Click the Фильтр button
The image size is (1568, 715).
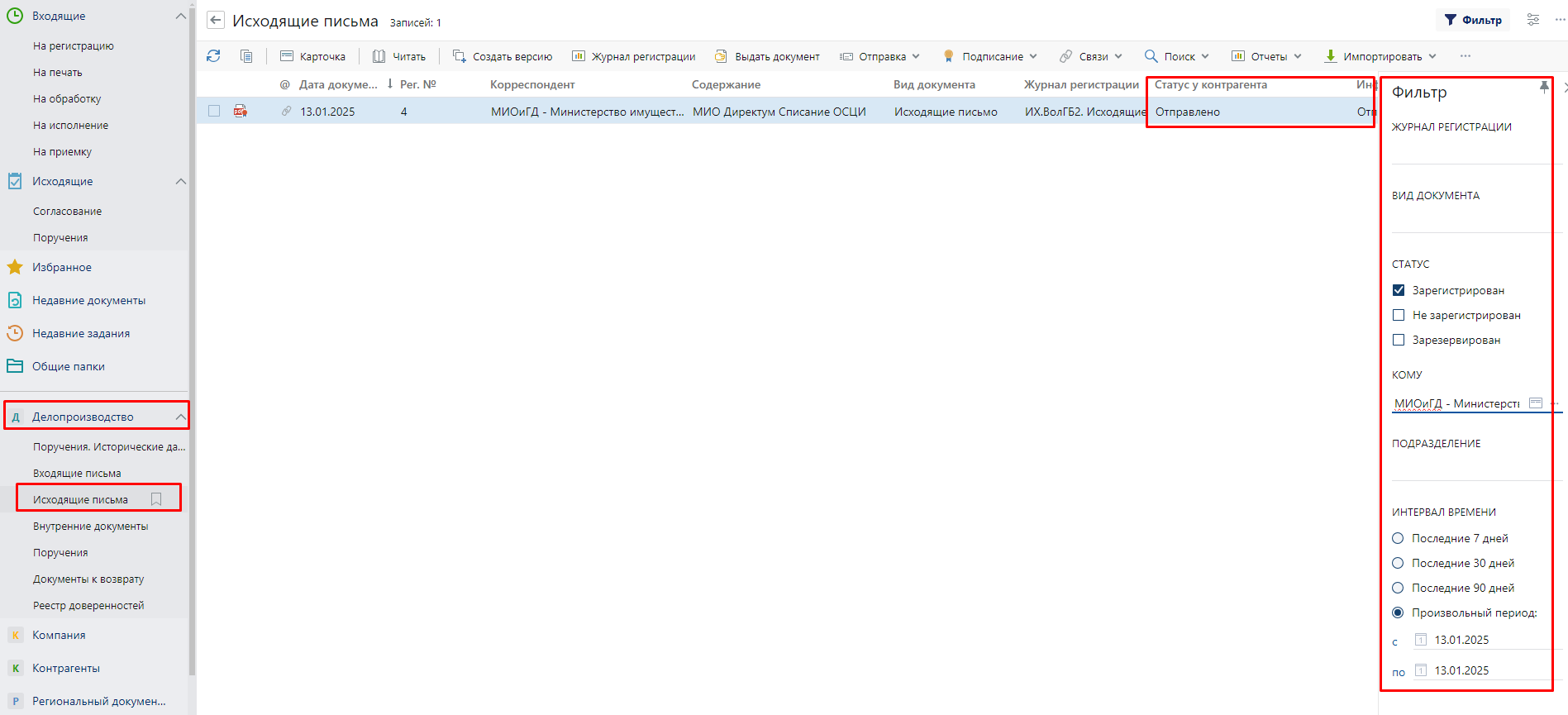click(x=1473, y=20)
